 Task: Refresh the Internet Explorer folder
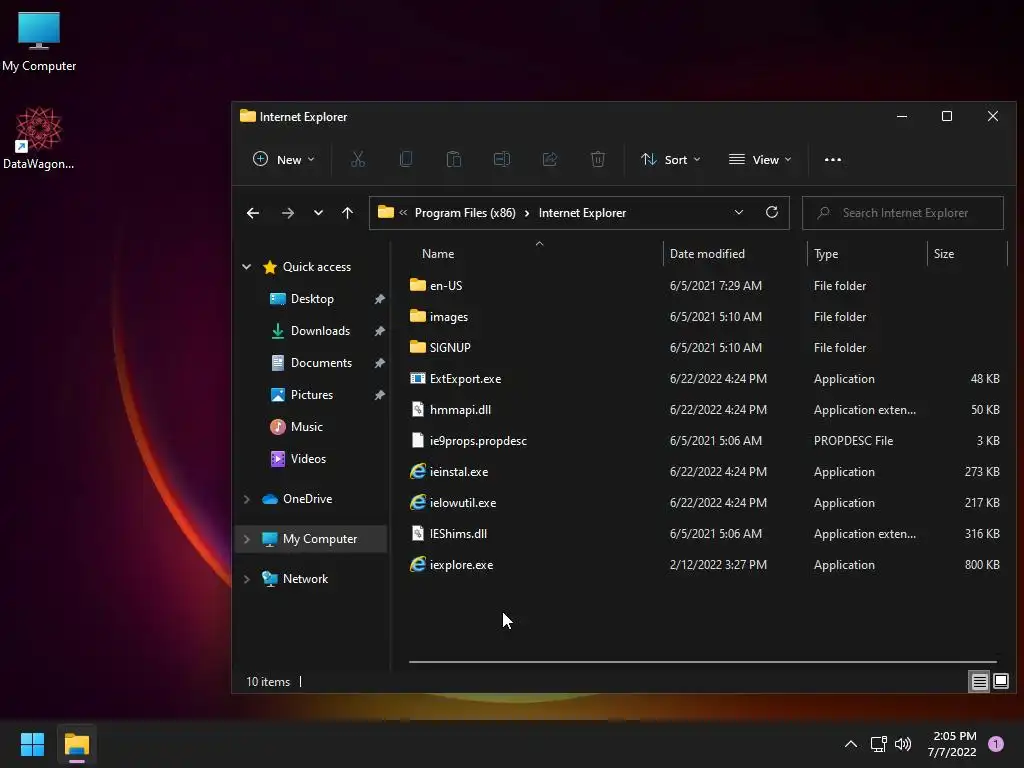coord(772,212)
